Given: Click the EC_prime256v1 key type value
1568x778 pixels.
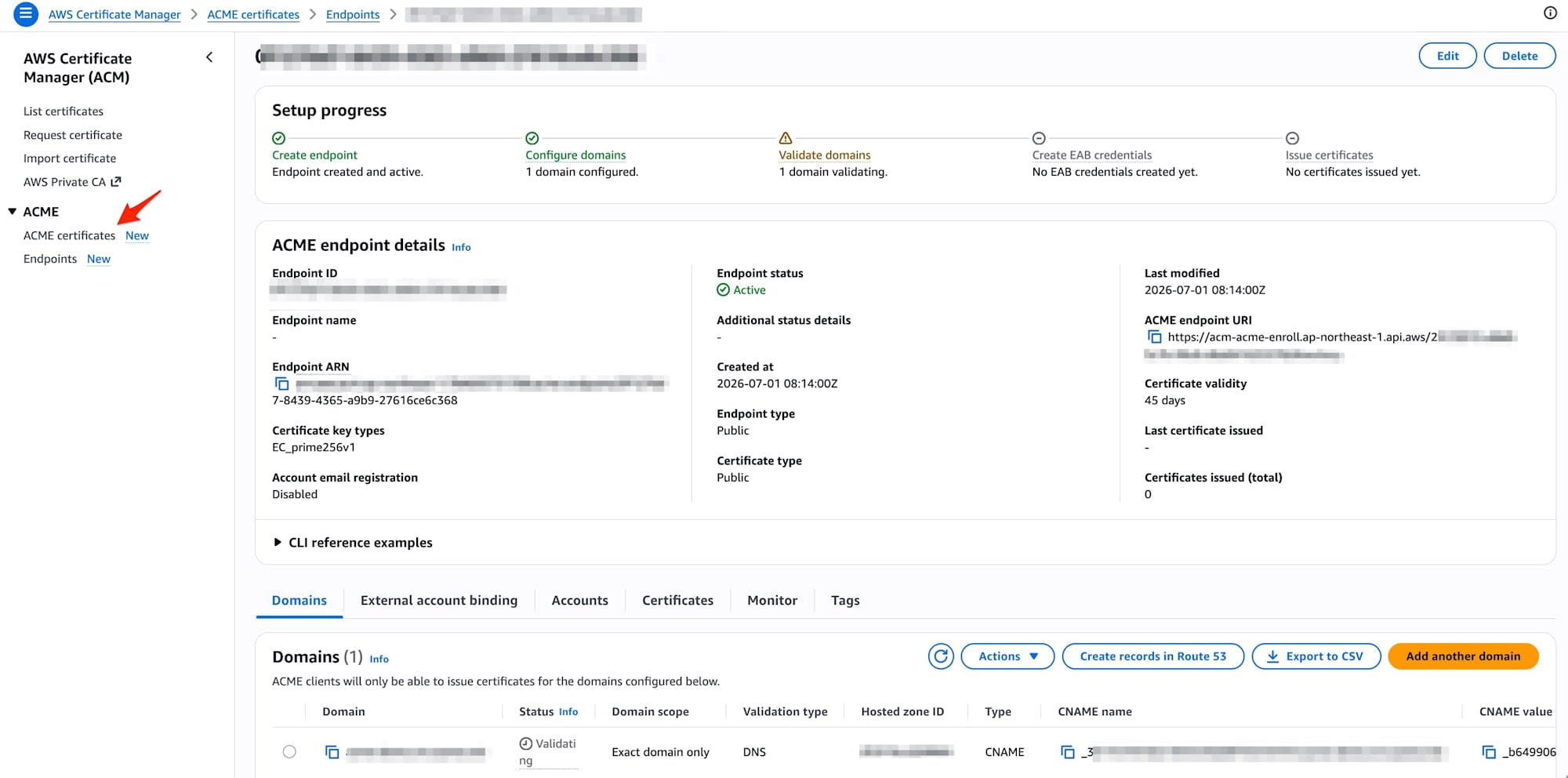Looking at the screenshot, I should click(314, 447).
